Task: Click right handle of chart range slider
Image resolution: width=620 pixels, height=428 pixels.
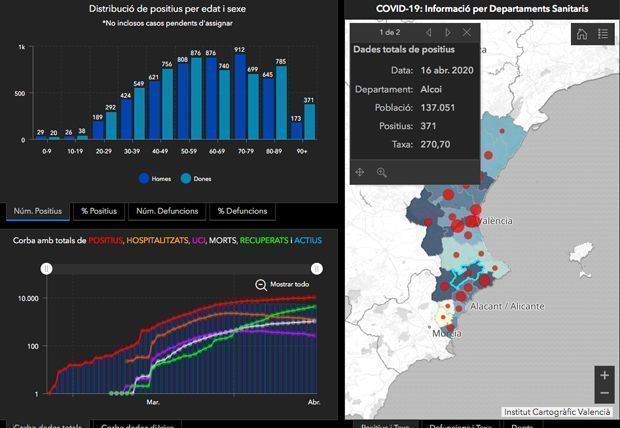Action: (317, 268)
